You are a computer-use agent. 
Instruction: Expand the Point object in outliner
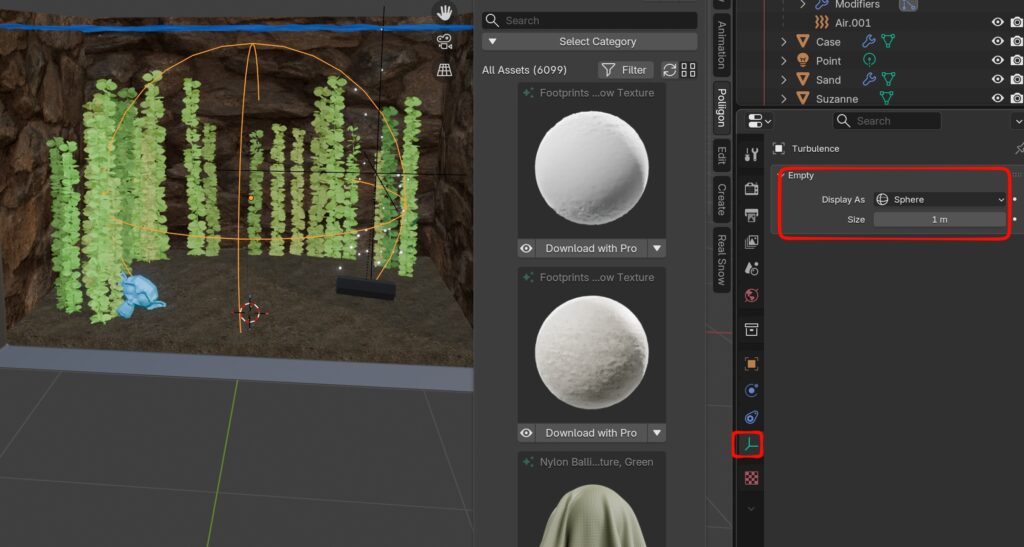[x=784, y=61]
